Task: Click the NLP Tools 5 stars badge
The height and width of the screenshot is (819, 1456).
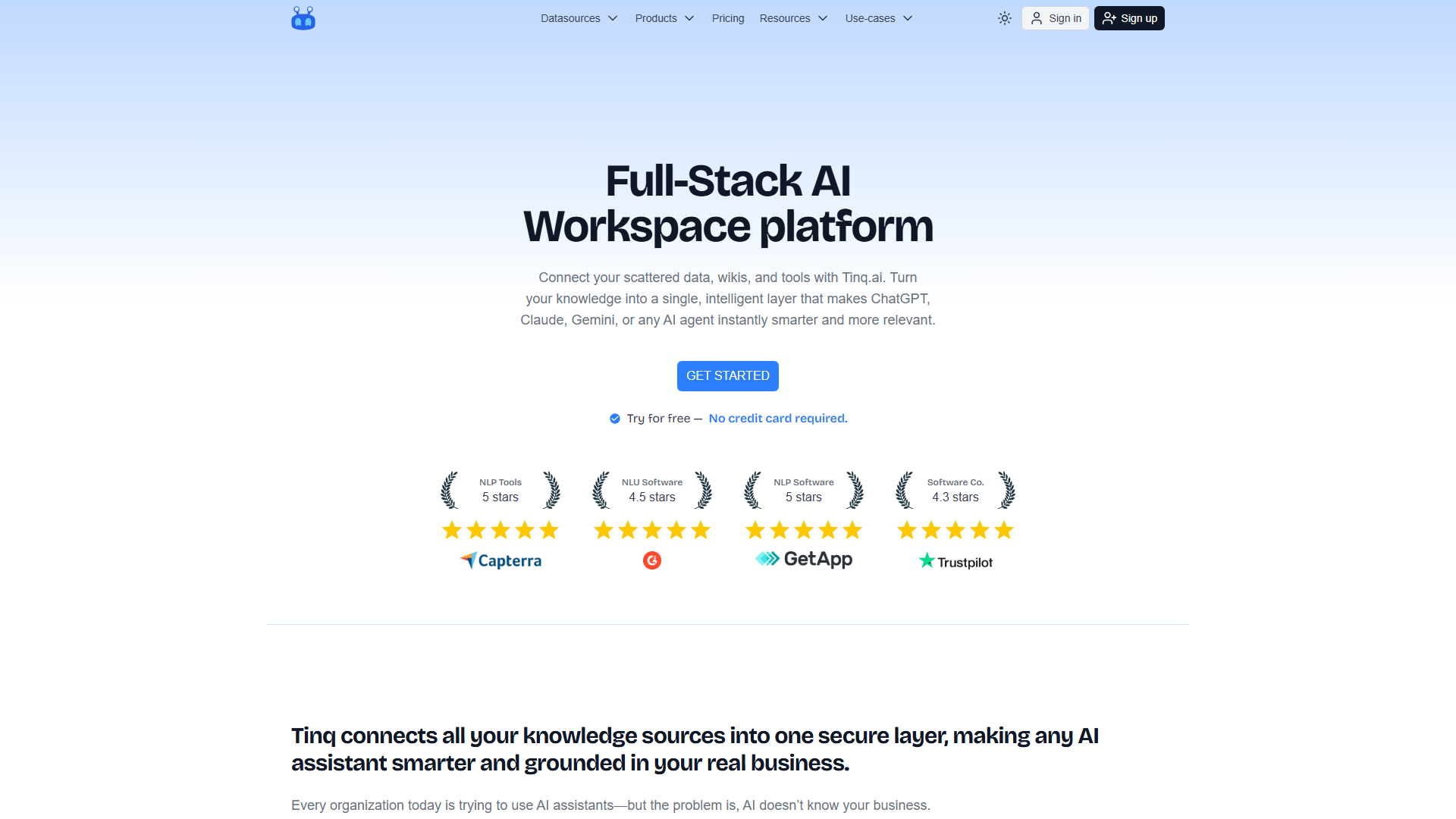Action: pos(500,490)
